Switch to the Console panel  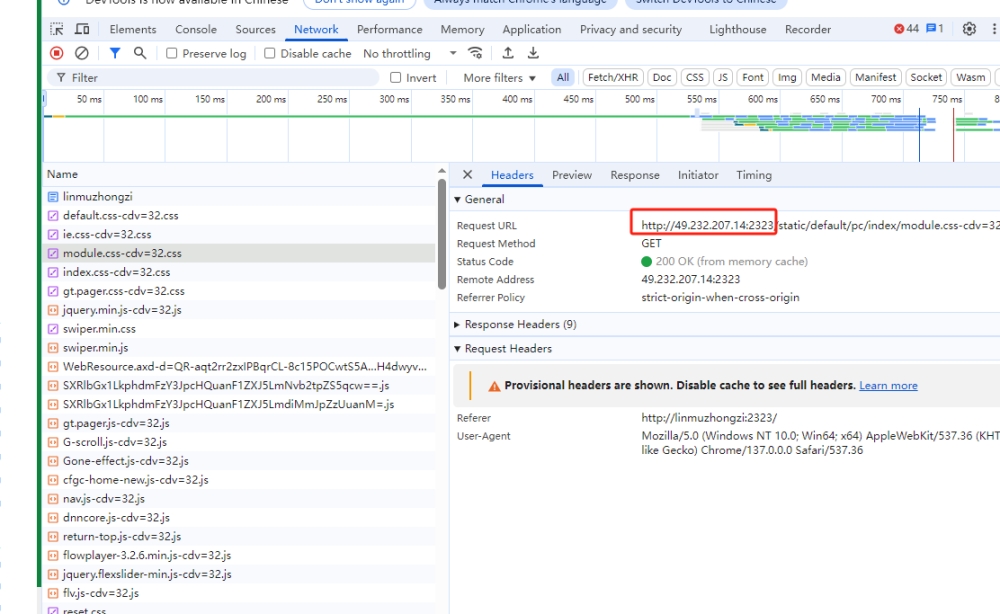click(196, 29)
